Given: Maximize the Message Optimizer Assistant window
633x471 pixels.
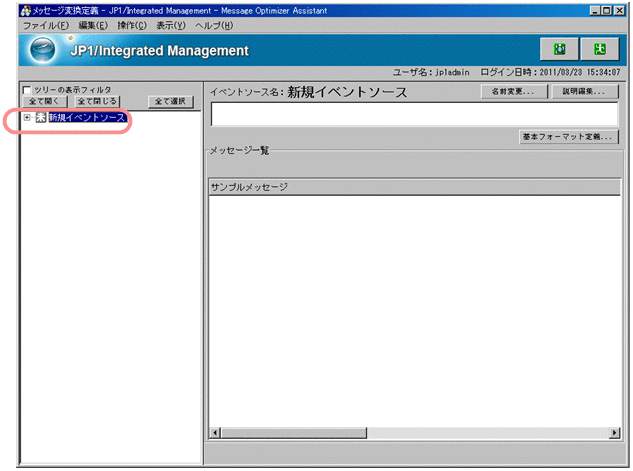Looking at the screenshot, I should 606,10.
